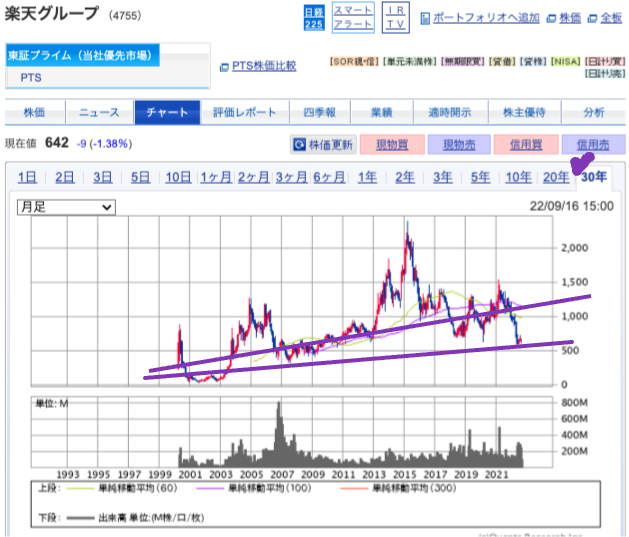This screenshot has width=629, height=537.
Task: Open the 株主優待 tab
Action: (524, 113)
